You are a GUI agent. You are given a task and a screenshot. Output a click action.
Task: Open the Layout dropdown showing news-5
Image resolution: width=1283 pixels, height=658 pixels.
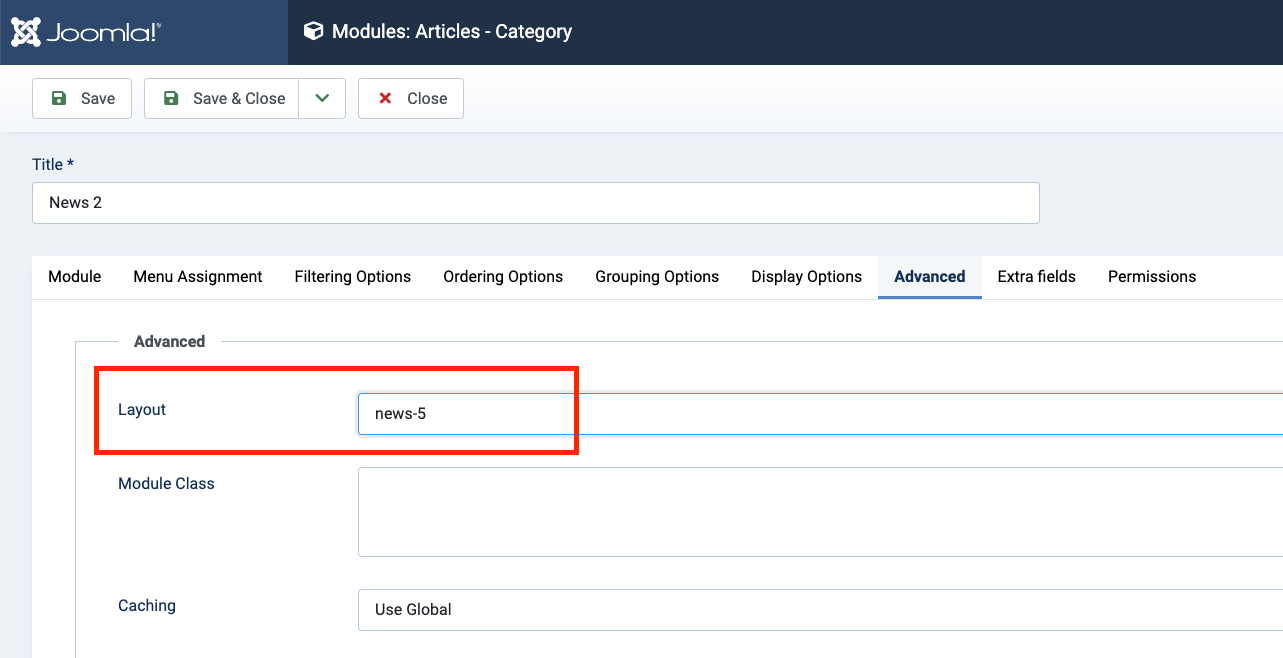click(820, 414)
